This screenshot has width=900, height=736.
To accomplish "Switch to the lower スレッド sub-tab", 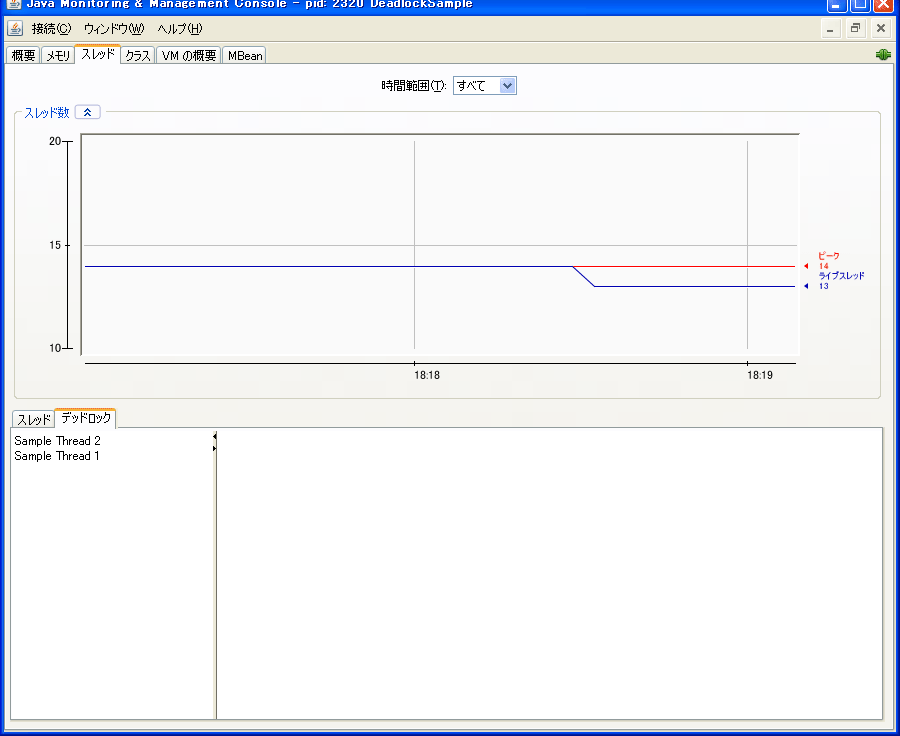I will click(33, 419).
